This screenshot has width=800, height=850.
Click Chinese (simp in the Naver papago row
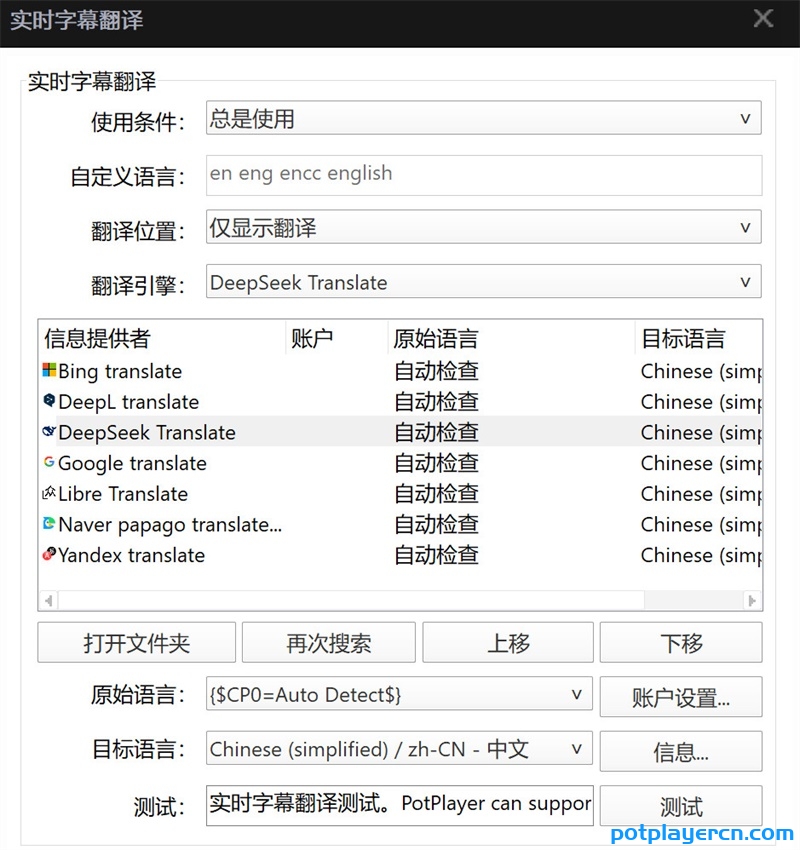[x=701, y=524]
